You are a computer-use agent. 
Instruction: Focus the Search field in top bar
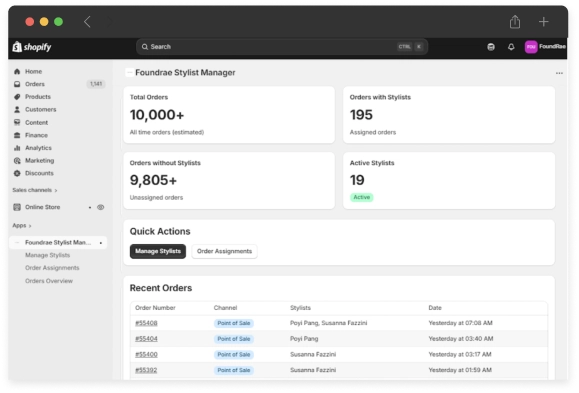point(282,47)
